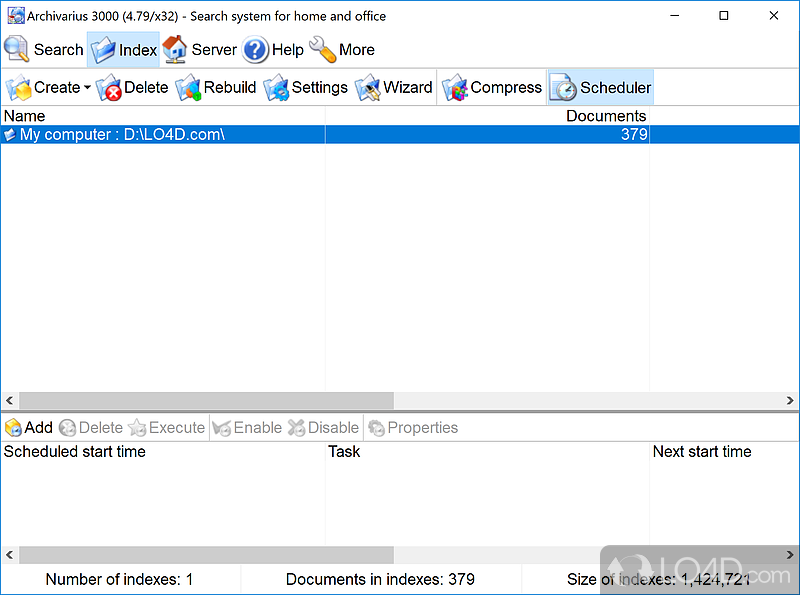Click scheduler list scrollbar left arrow
Viewport: 800px width, 595px height.
click(x=9, y=555)
